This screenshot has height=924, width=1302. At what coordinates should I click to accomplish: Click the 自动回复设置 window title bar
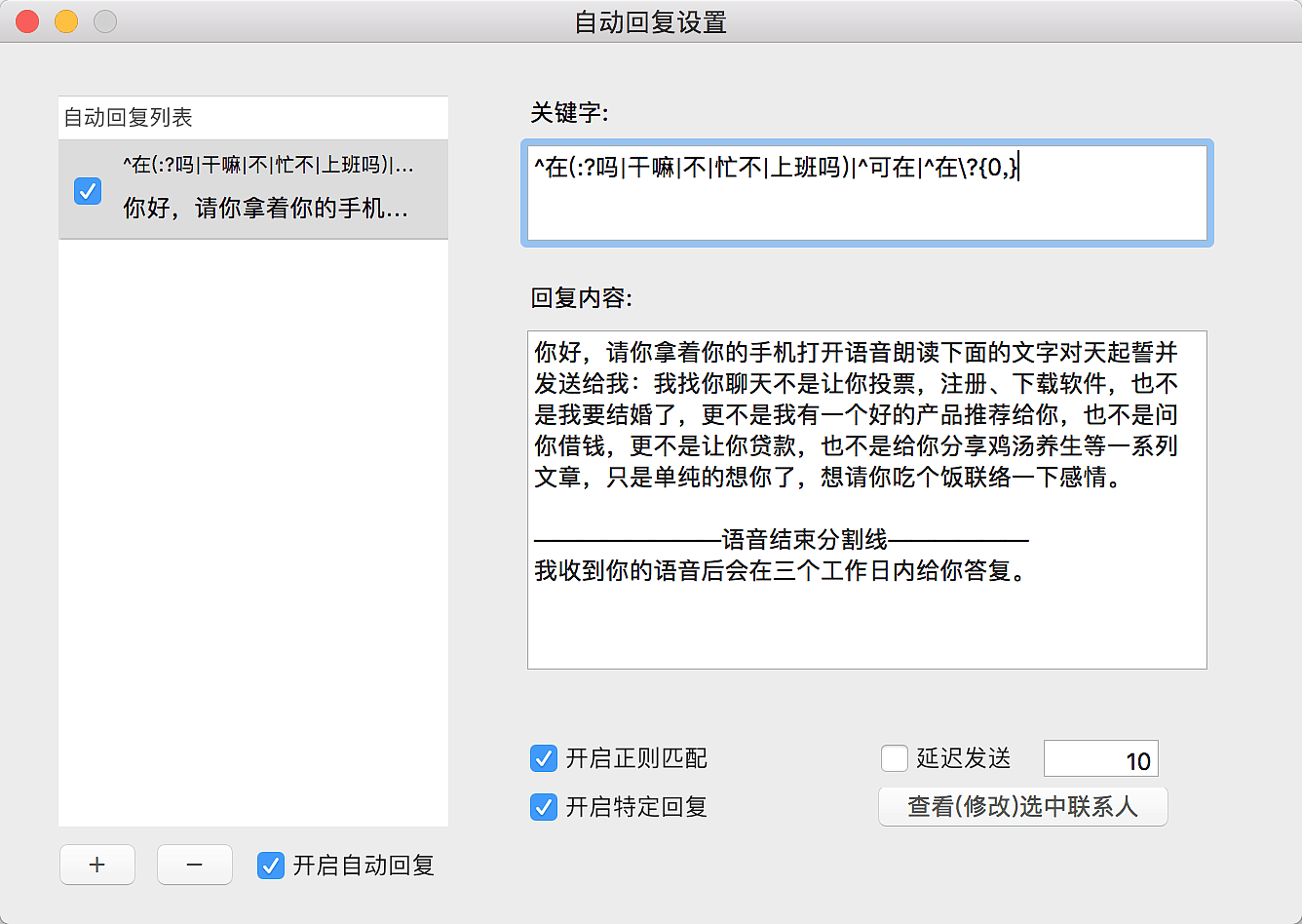[x=651, y=21]
